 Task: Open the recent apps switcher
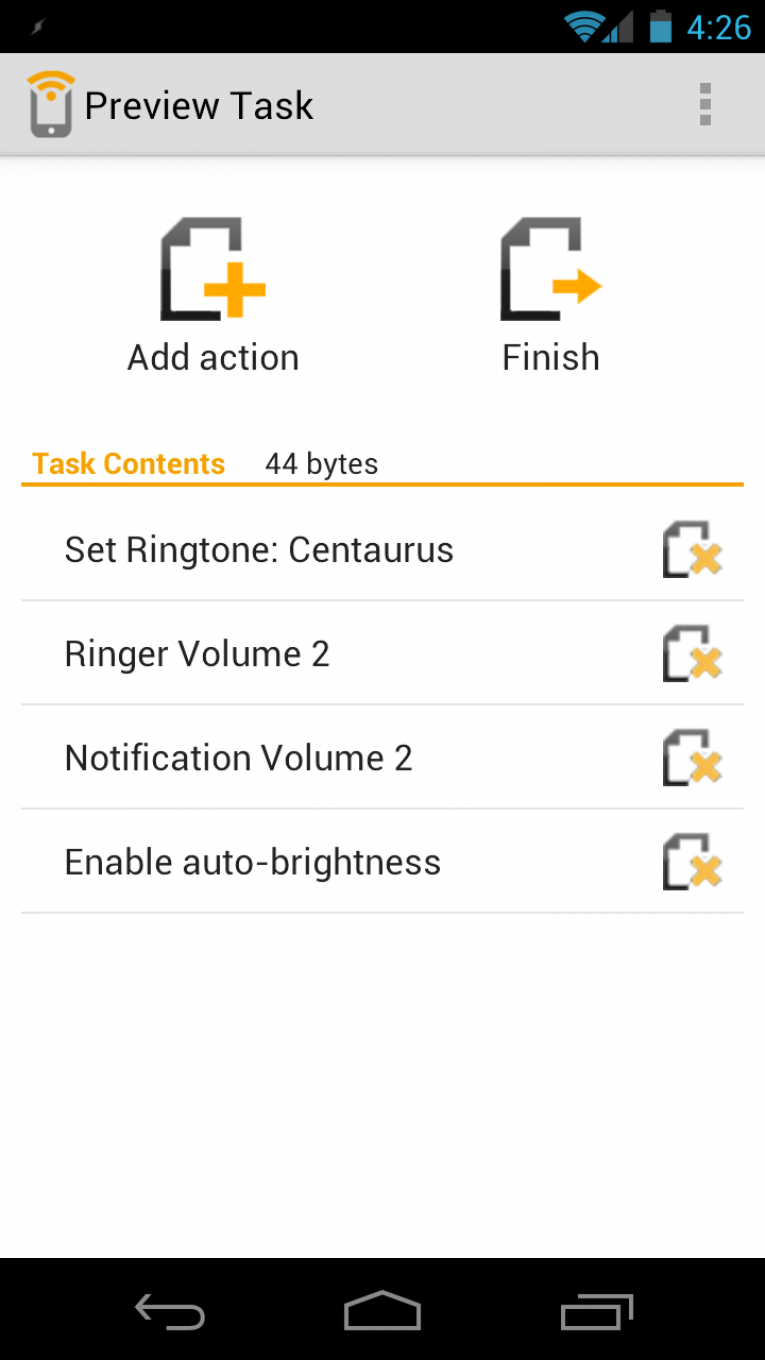pyautogui.click(x=597, y=1310)
